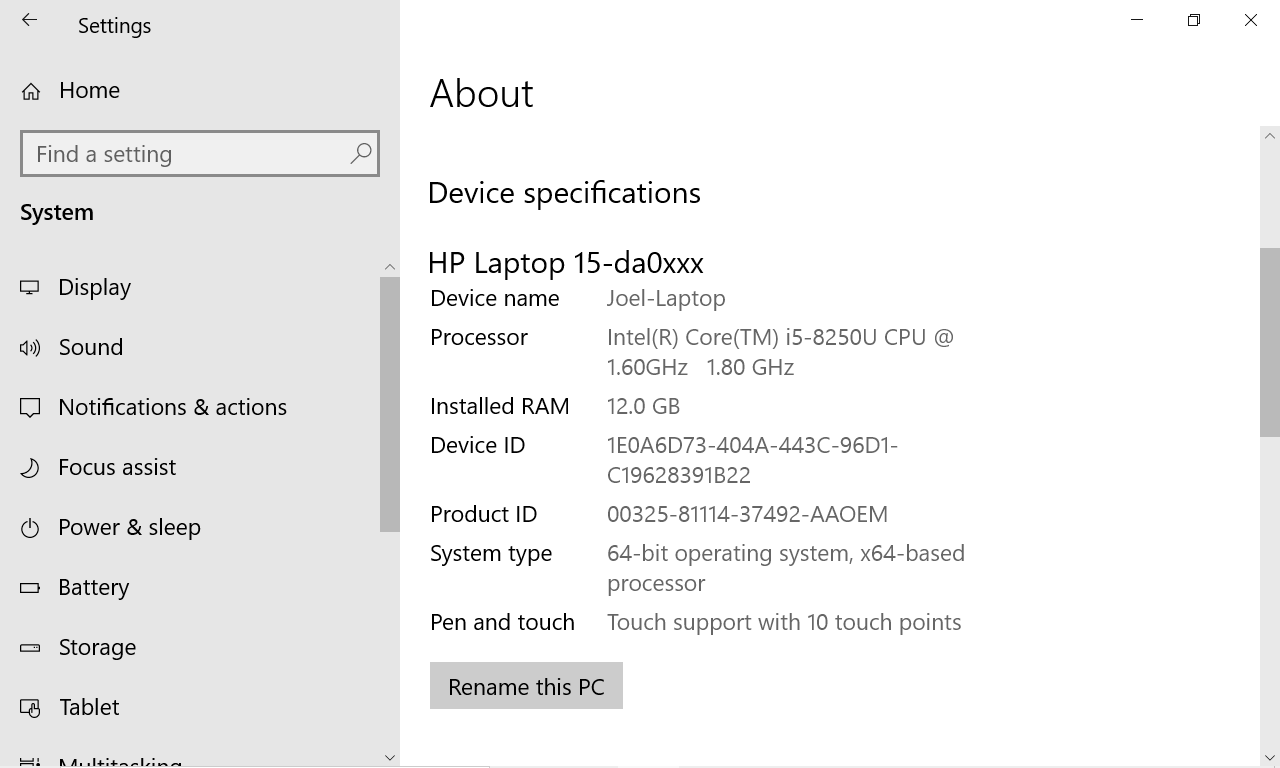
Task: Click the Pen and touch label
Action: click(x=502, y=622)
